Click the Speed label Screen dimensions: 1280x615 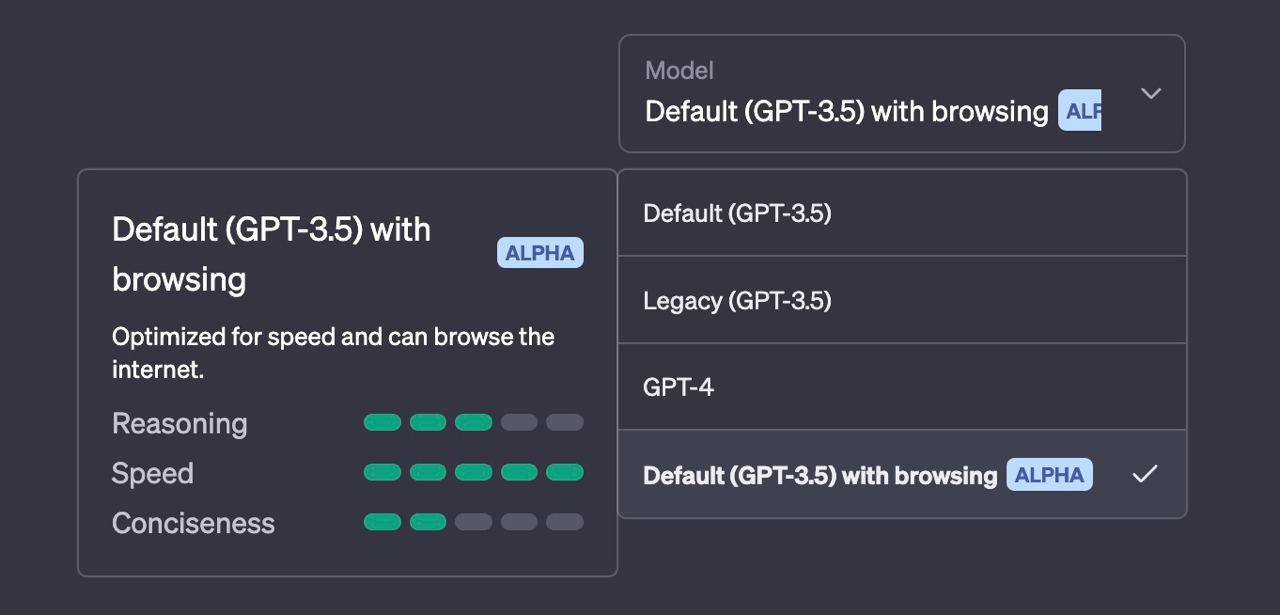[152, 473]
